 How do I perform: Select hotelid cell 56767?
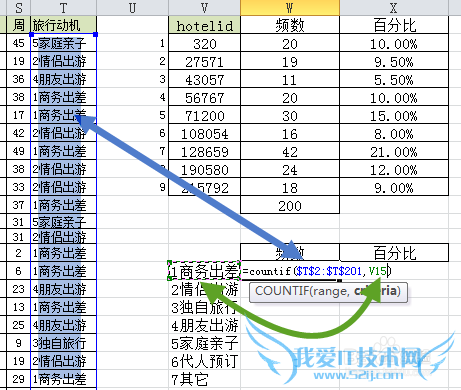tap(204, 97)
